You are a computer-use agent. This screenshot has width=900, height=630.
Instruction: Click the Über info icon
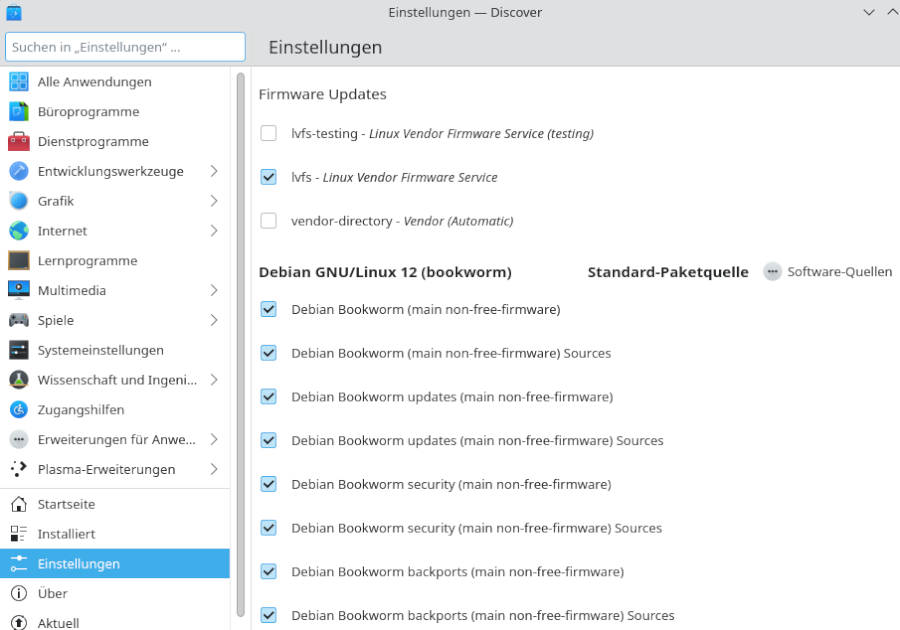[x=19, y=594]
